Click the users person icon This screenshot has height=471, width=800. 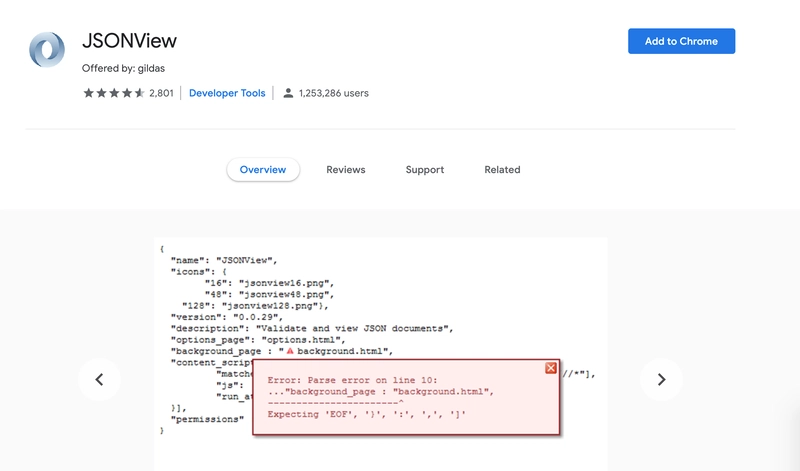(288, 93)
